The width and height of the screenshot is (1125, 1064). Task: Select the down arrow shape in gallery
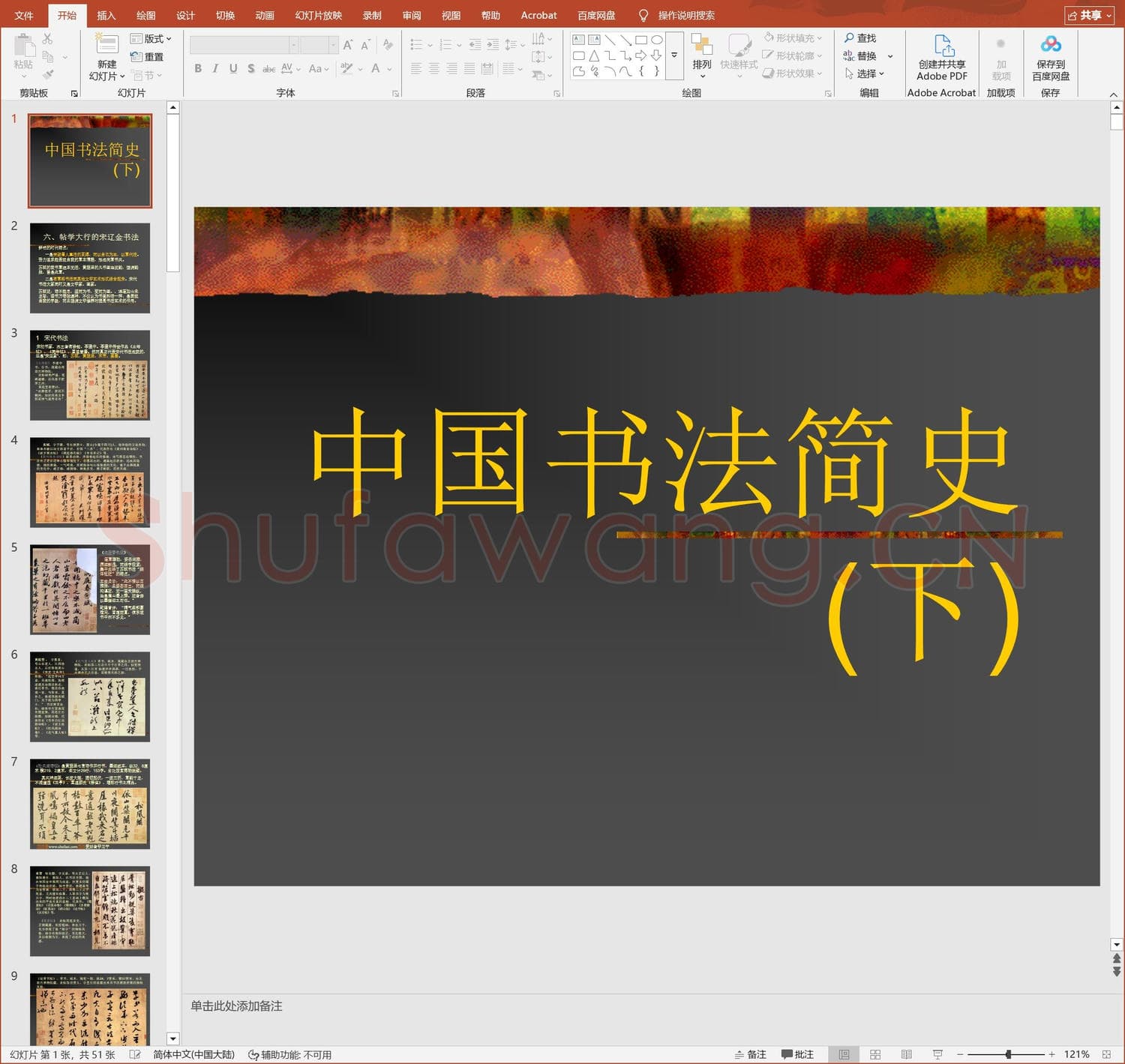point(656,55)
